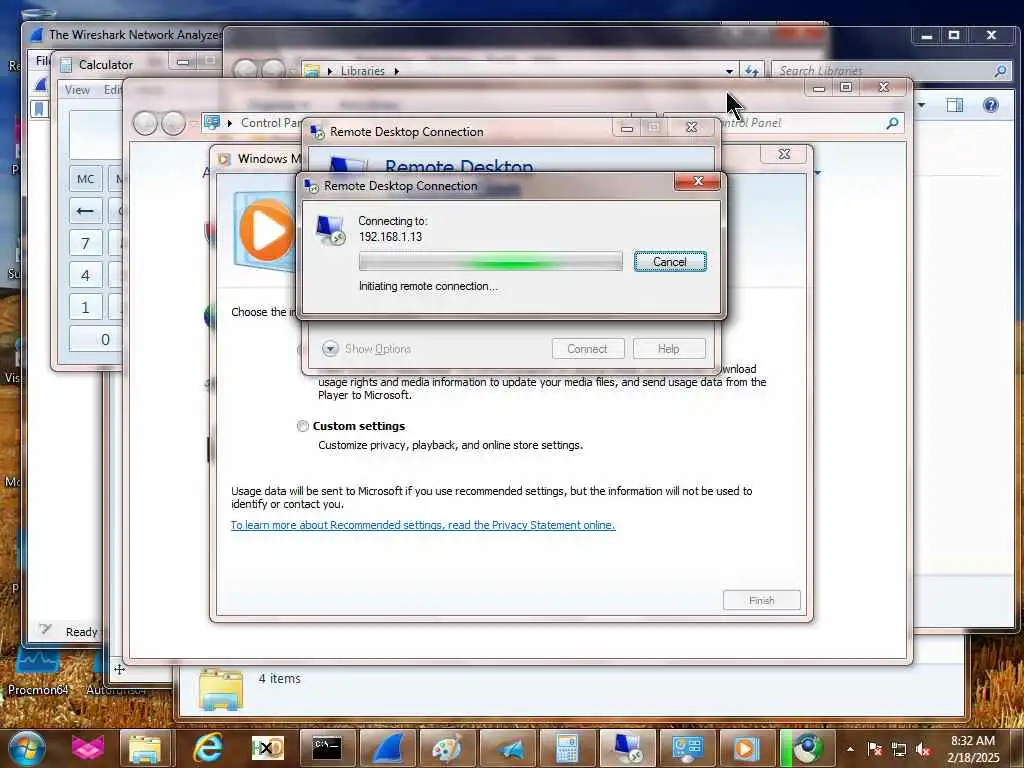Screen dimensions: 1024x768
Task: Click the Calculator backspace arrow button
Action: (86, 211)
